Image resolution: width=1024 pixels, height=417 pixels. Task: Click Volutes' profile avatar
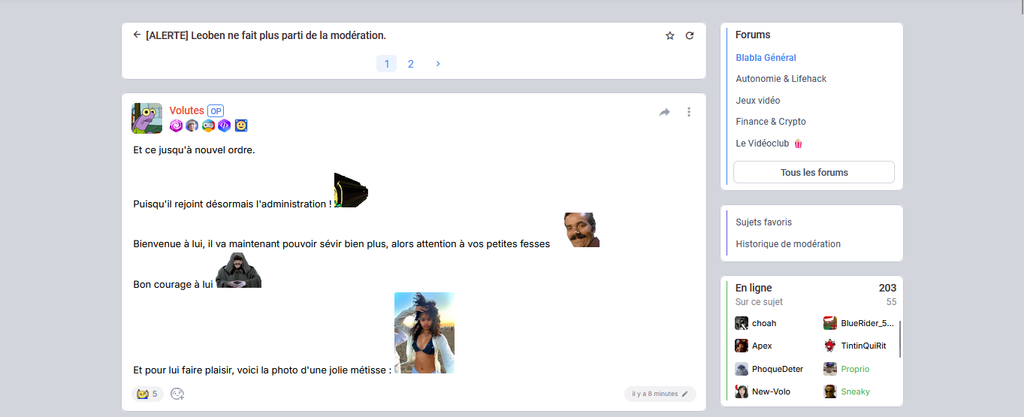147,118
